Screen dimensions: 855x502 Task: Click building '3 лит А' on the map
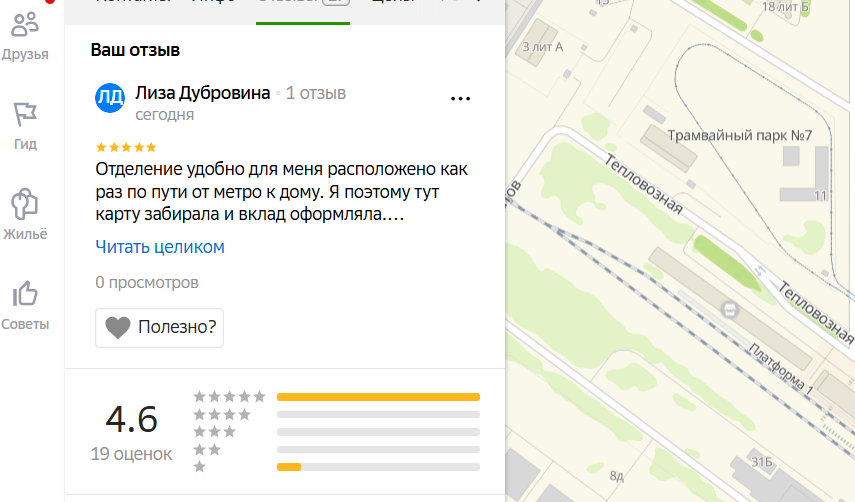[x=543, y=47]
